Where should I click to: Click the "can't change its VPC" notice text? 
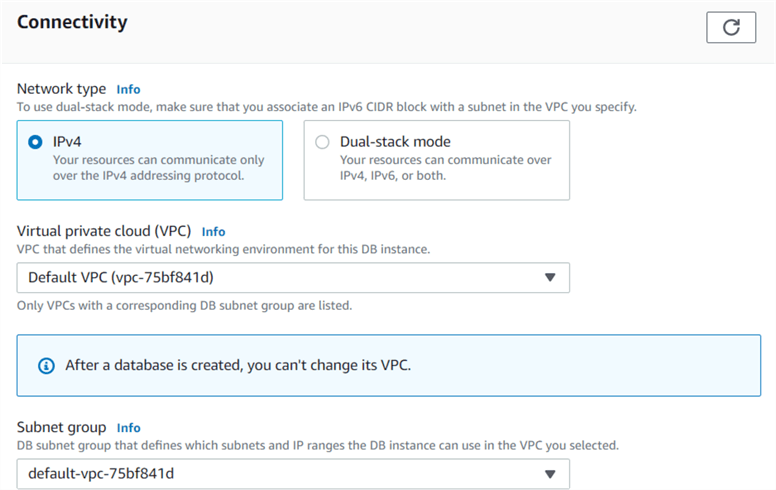[238, 365]
